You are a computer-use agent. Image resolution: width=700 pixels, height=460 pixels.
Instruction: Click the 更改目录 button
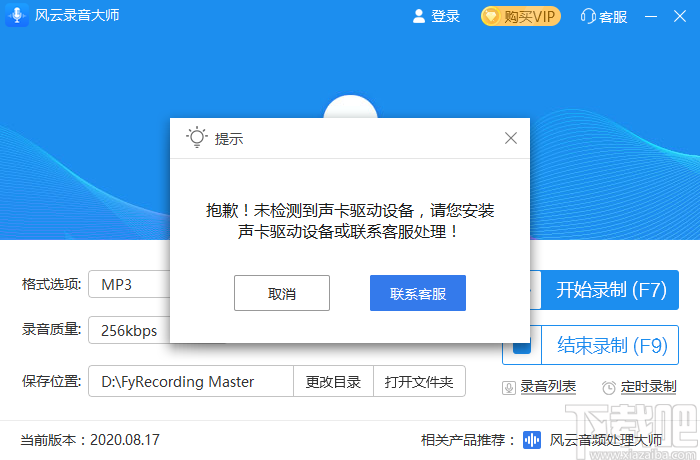click(333, 381)
